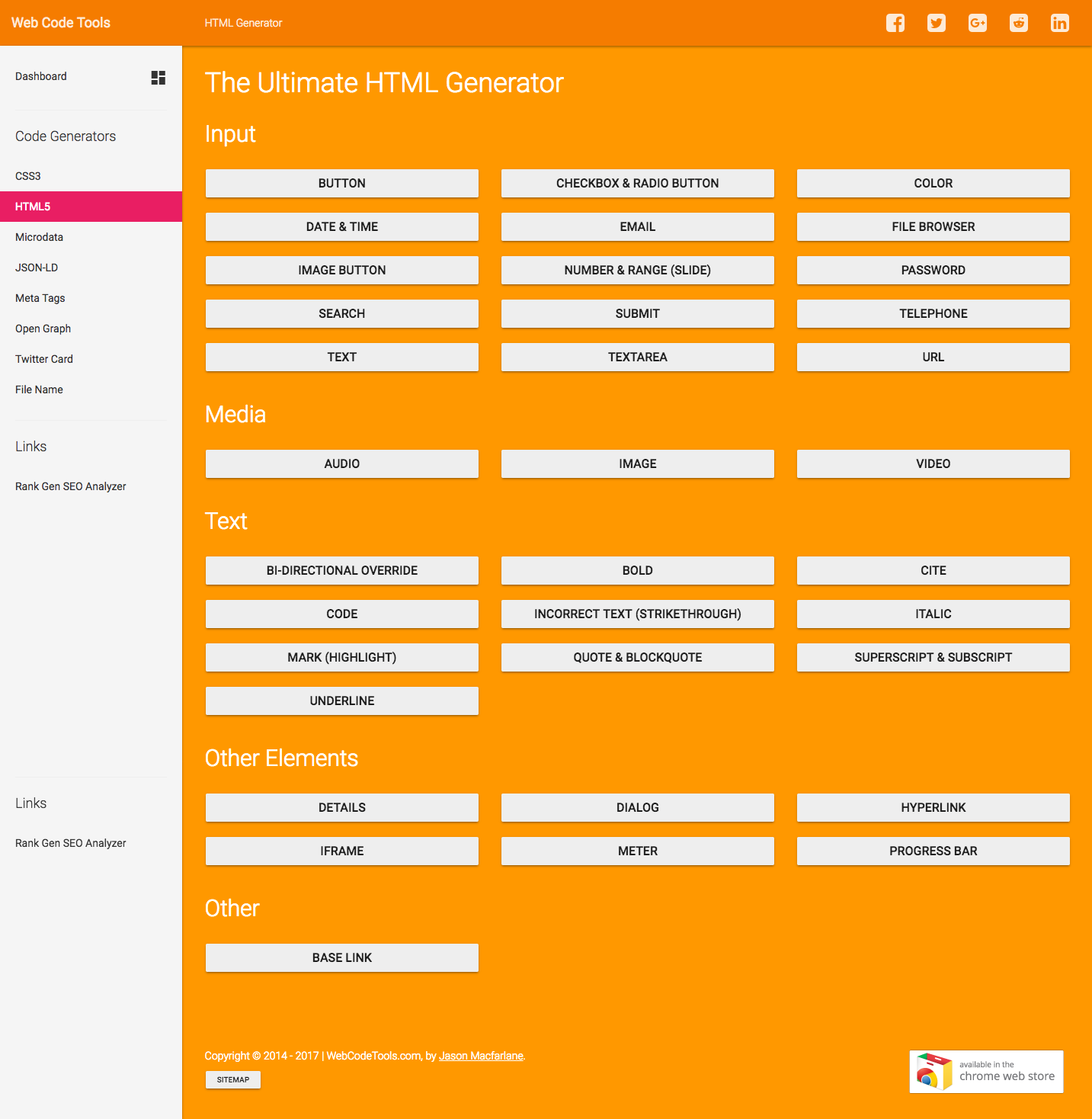
Task: Open the URL input generator
Action: click(x=933, y=357)
